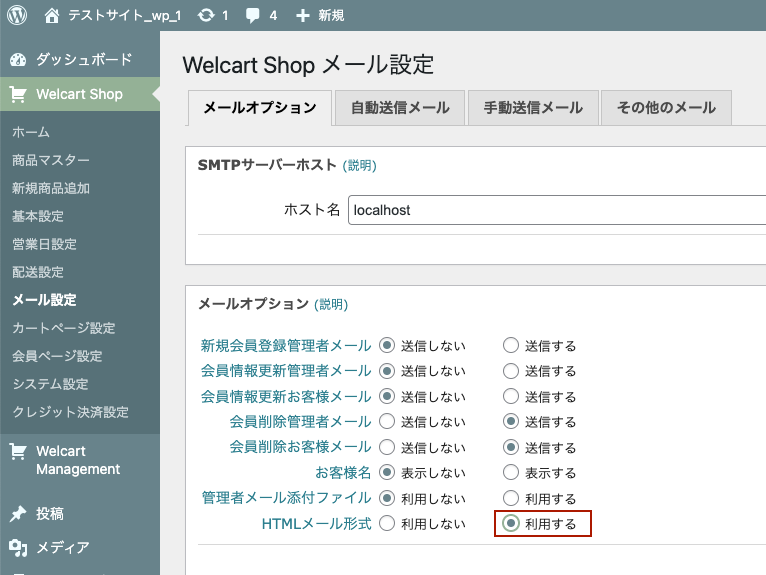
Task: Open テストサイト_wp_1 site name link
Action: [125, 16]
